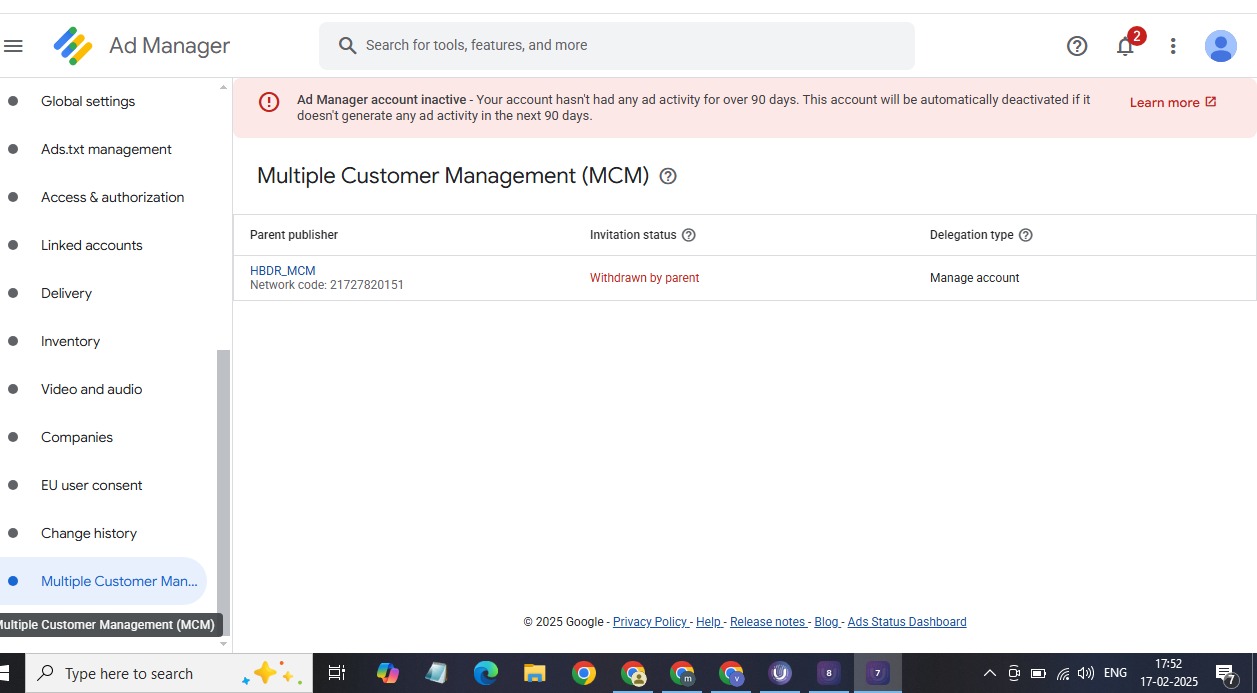Click help icon next to Invitation status
Image resolution: width=1257 pixels, height=693 pixels.
pos(688,235)
